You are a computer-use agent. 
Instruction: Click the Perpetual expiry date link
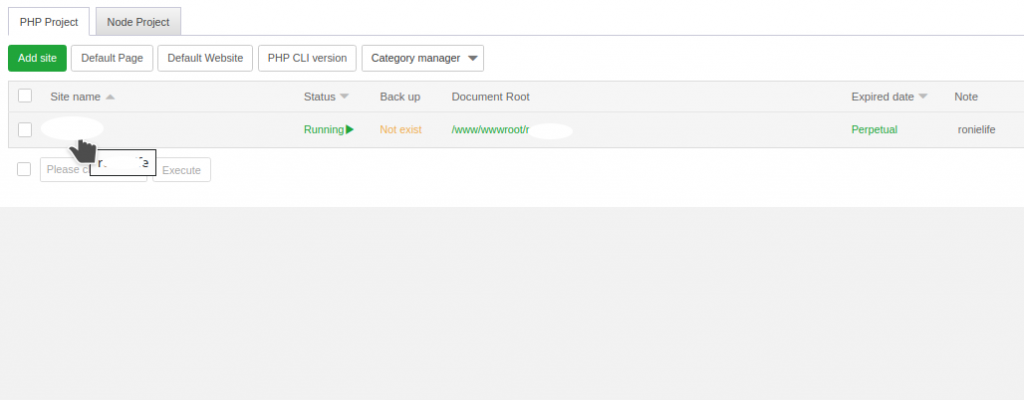click(x=875, y=130)
